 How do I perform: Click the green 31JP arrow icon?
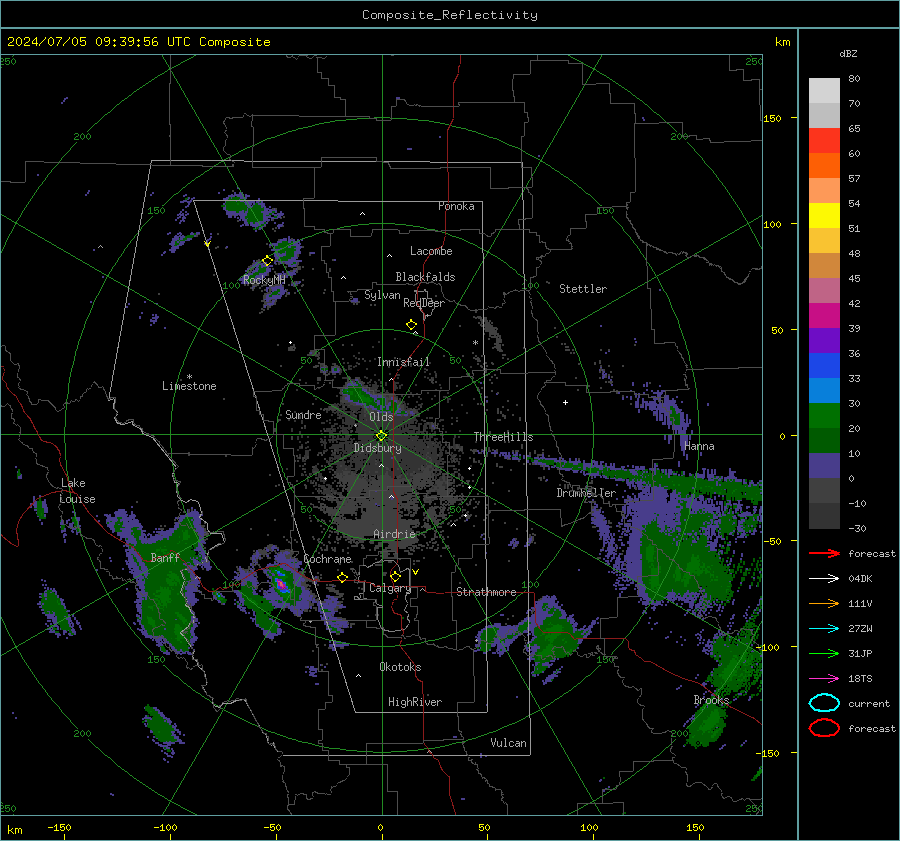pos(824,653)
